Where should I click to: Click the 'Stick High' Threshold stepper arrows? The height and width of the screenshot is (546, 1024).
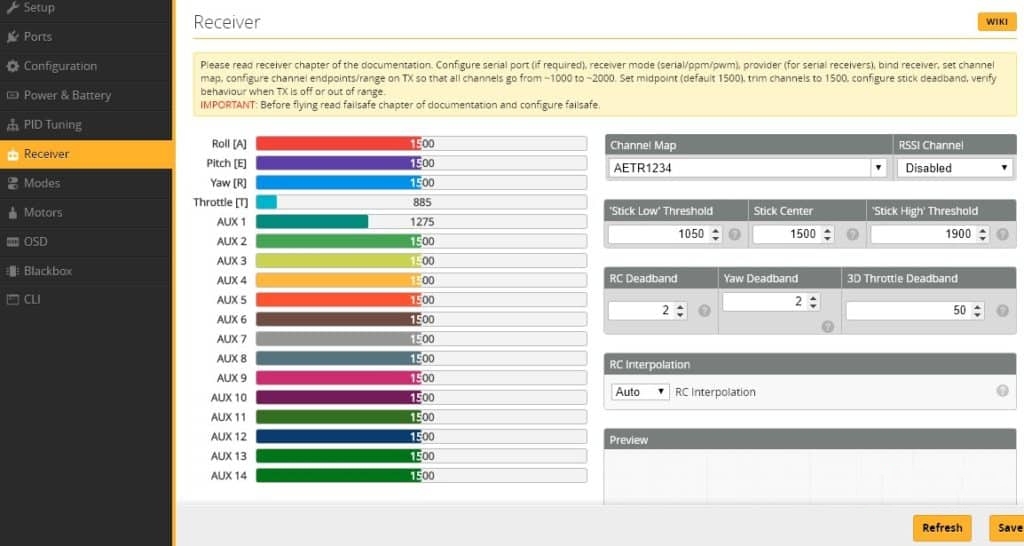click(x=983, y=234)
